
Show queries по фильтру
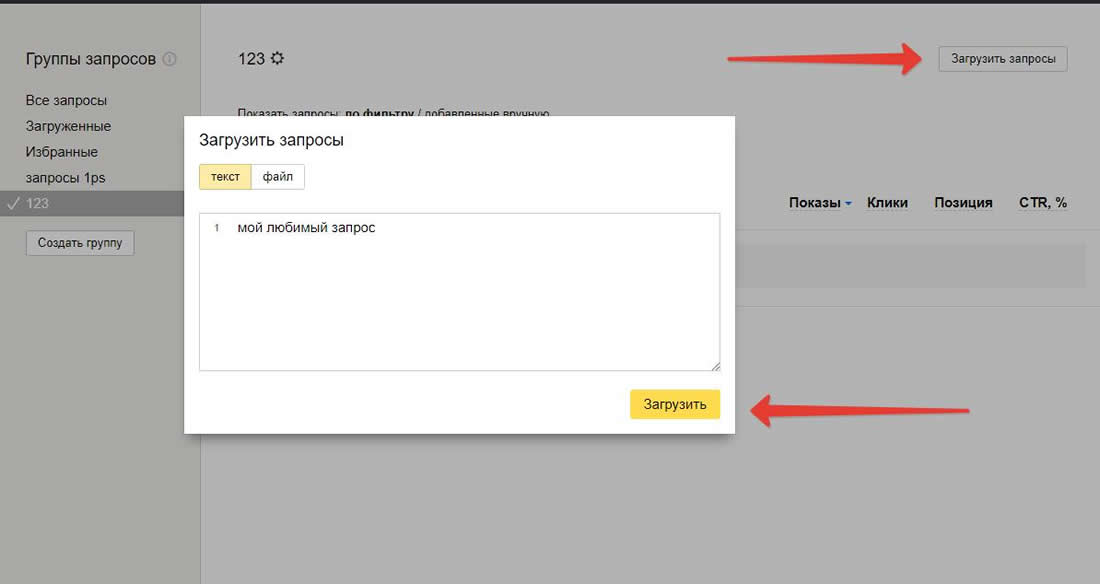pyautogui.click(x=380, y=113)
